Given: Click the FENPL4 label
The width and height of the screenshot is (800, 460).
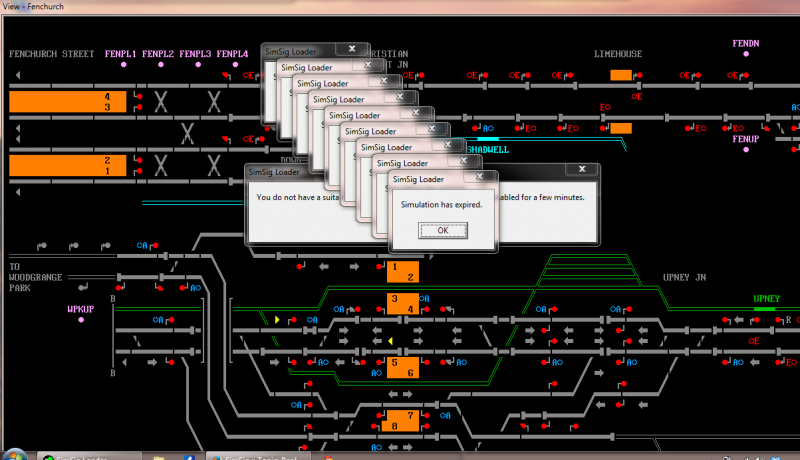Looking at the screenshot, I should [x=232, y=54].
